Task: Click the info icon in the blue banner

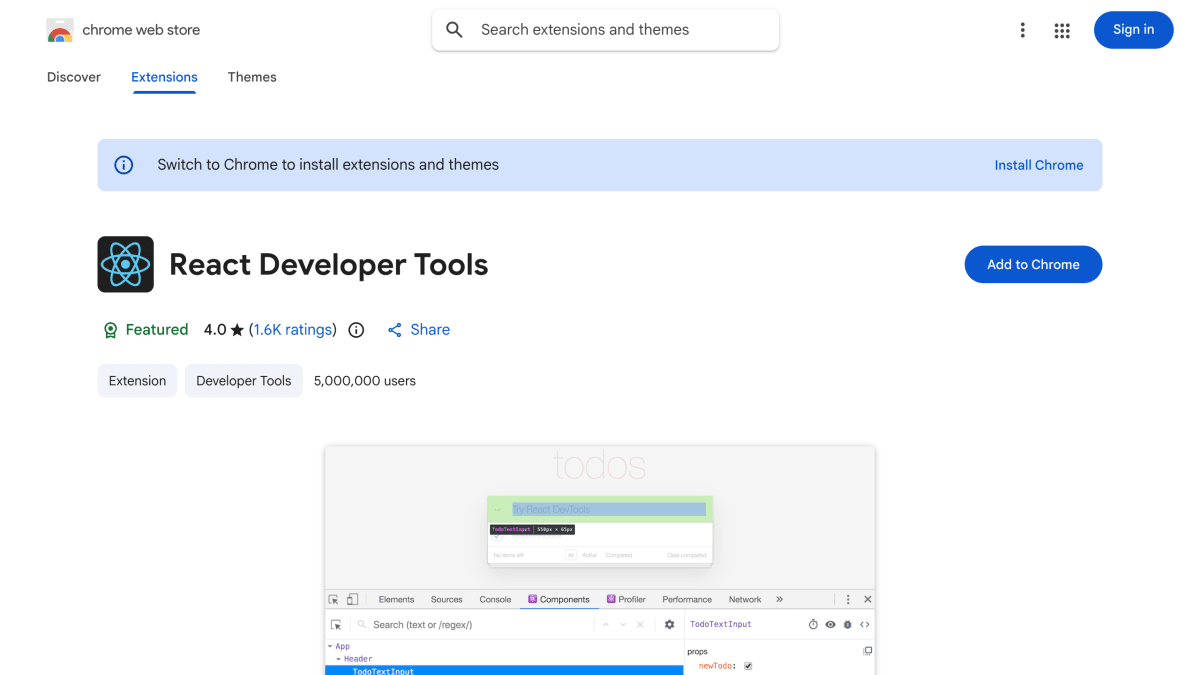Action: point(124,165)
